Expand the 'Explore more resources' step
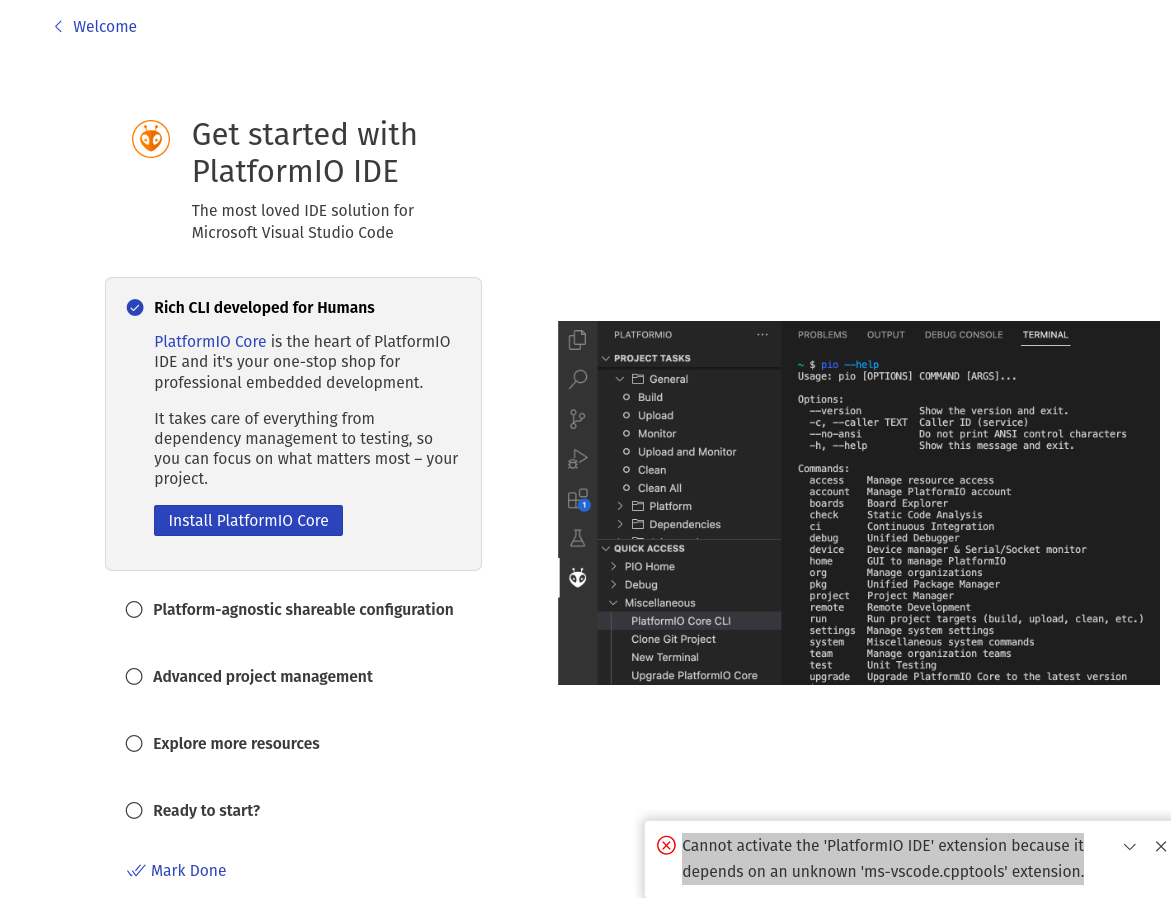The width and height of the screenshot is (1171, 898). [236, 744]
